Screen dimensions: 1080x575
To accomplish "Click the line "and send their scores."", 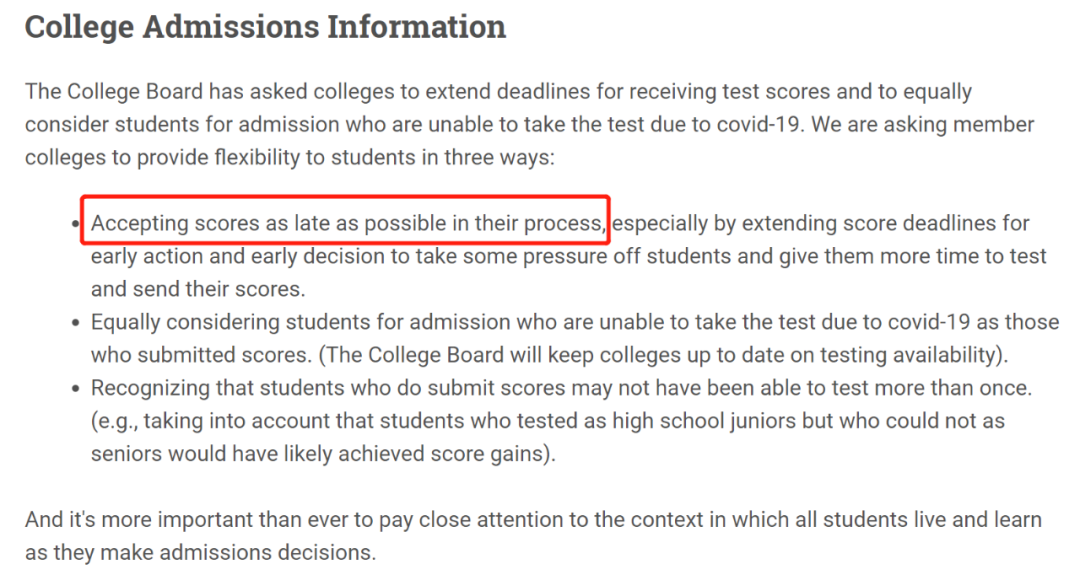I will point(197,289).
